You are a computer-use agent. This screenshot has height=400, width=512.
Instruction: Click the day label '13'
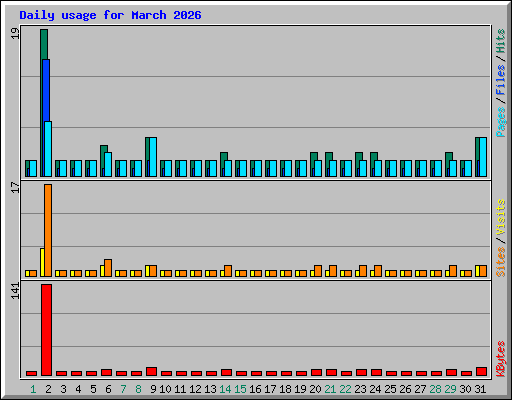pyautogui.click(x=210, y=389)
